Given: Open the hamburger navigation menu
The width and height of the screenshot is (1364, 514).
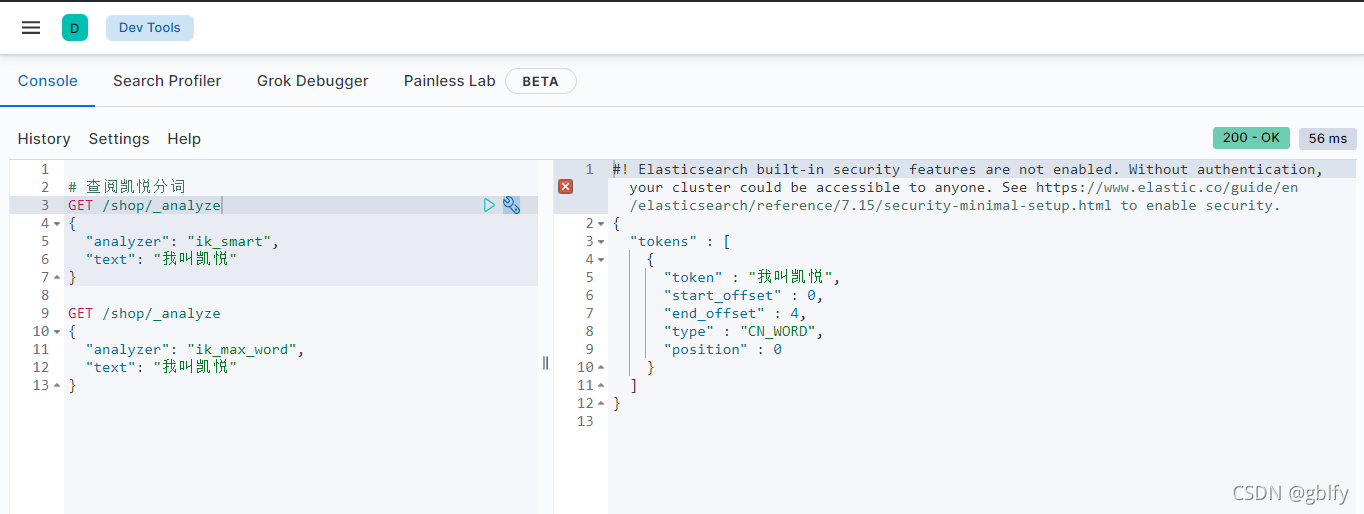Looking at the screenshot, I should pyautogui.click(x=31, y=28).
